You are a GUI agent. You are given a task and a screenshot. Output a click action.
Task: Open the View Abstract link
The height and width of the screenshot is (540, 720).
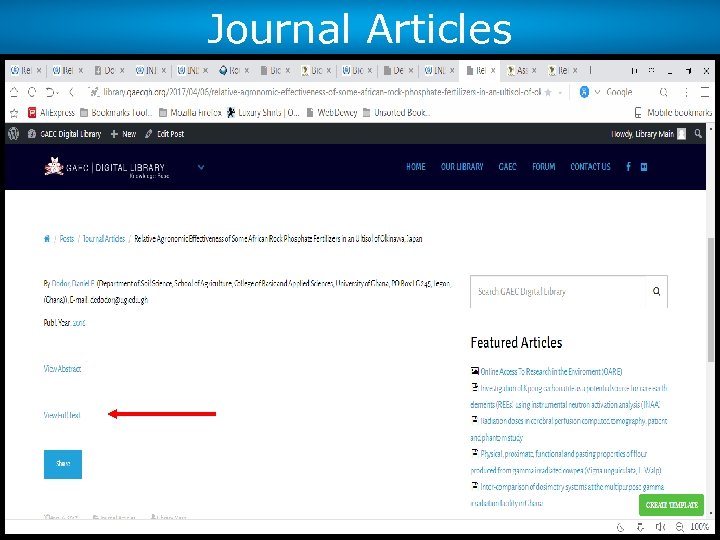click(x=62, y=369)
